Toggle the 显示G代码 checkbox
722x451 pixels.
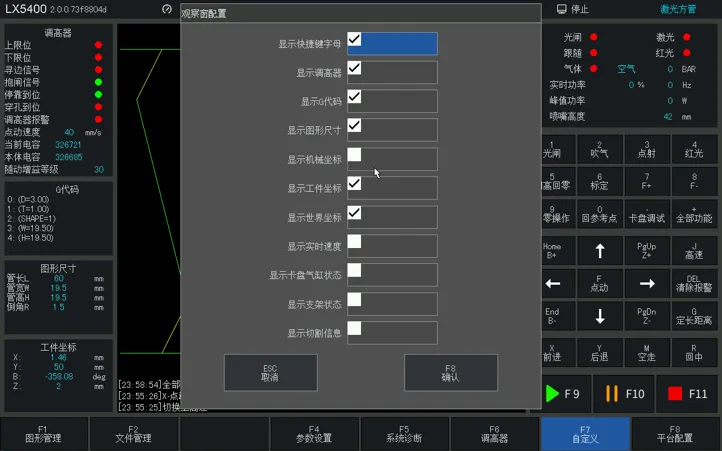[x=354, y=97]
